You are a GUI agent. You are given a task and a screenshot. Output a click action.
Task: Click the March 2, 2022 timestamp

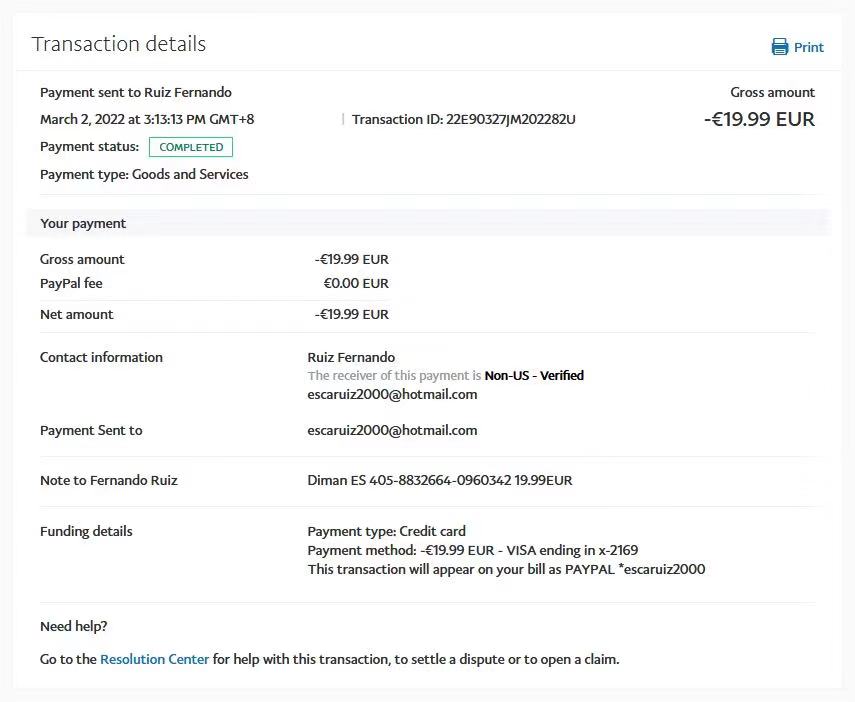147,119
